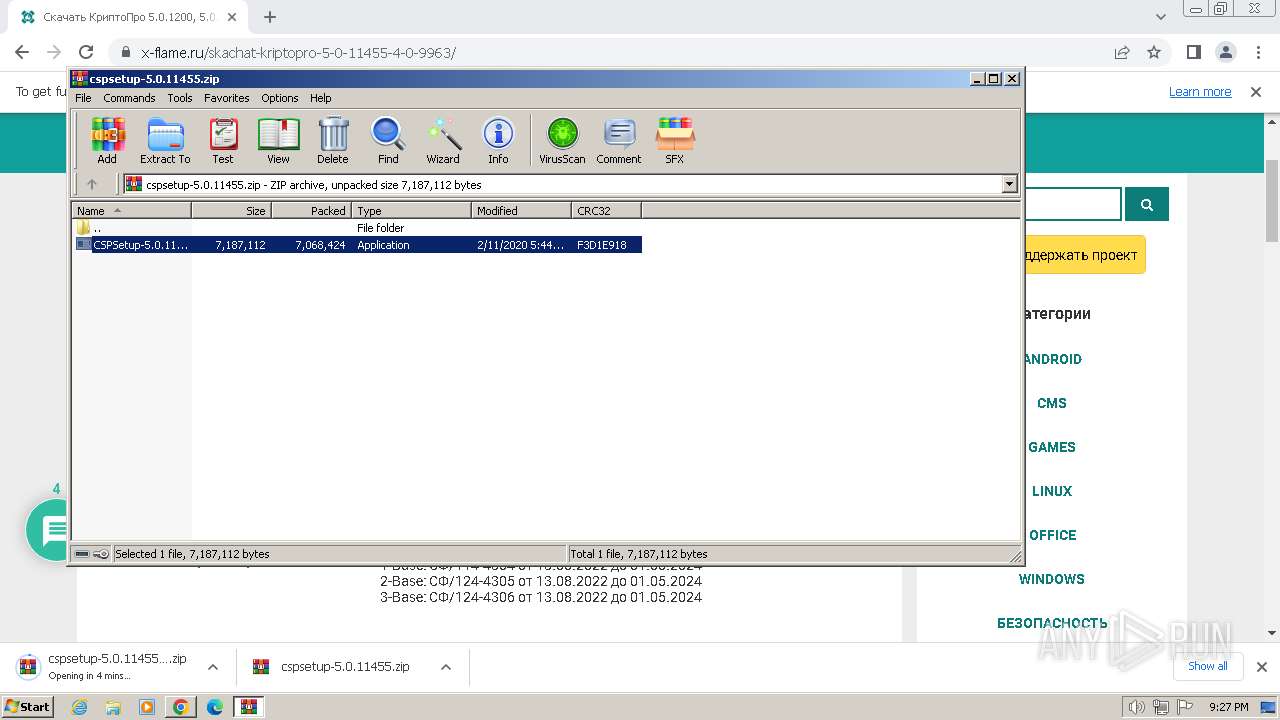Open the View file tool
Screen dimensions: 1280x720
(278, 141)
